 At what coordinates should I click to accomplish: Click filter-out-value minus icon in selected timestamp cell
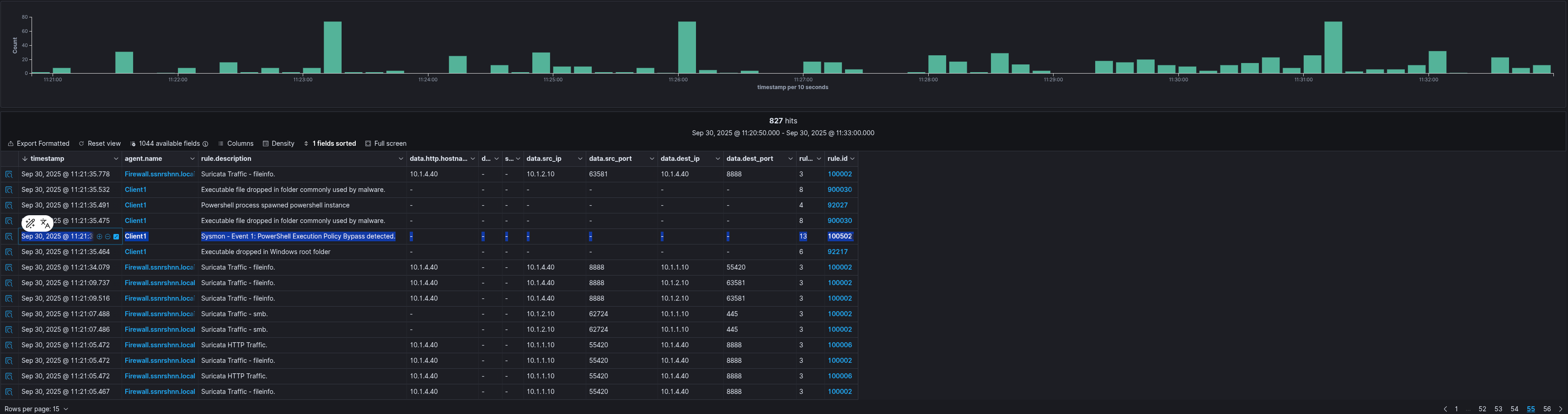108,237
